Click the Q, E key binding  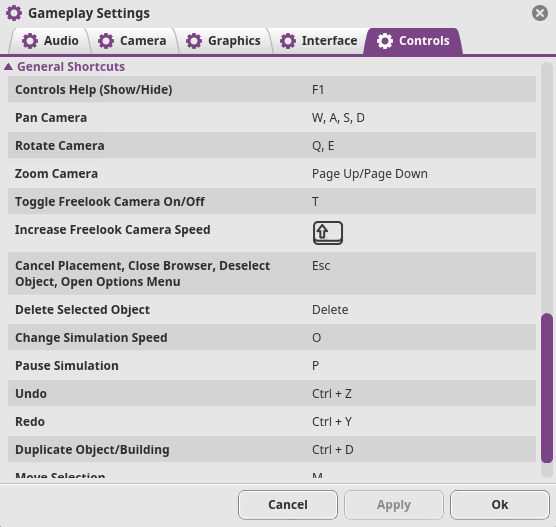tap(323, 146)
